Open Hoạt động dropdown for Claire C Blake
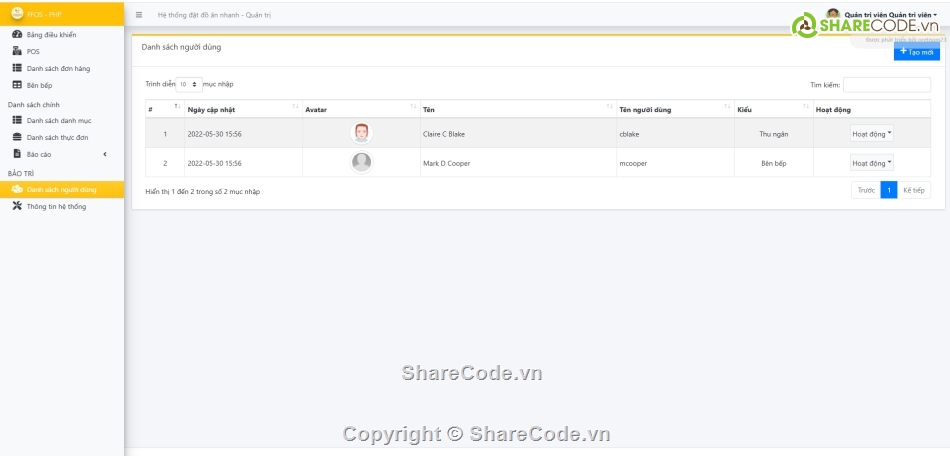The height and width of the screenshot is (456, 950). tap(872, 133)
